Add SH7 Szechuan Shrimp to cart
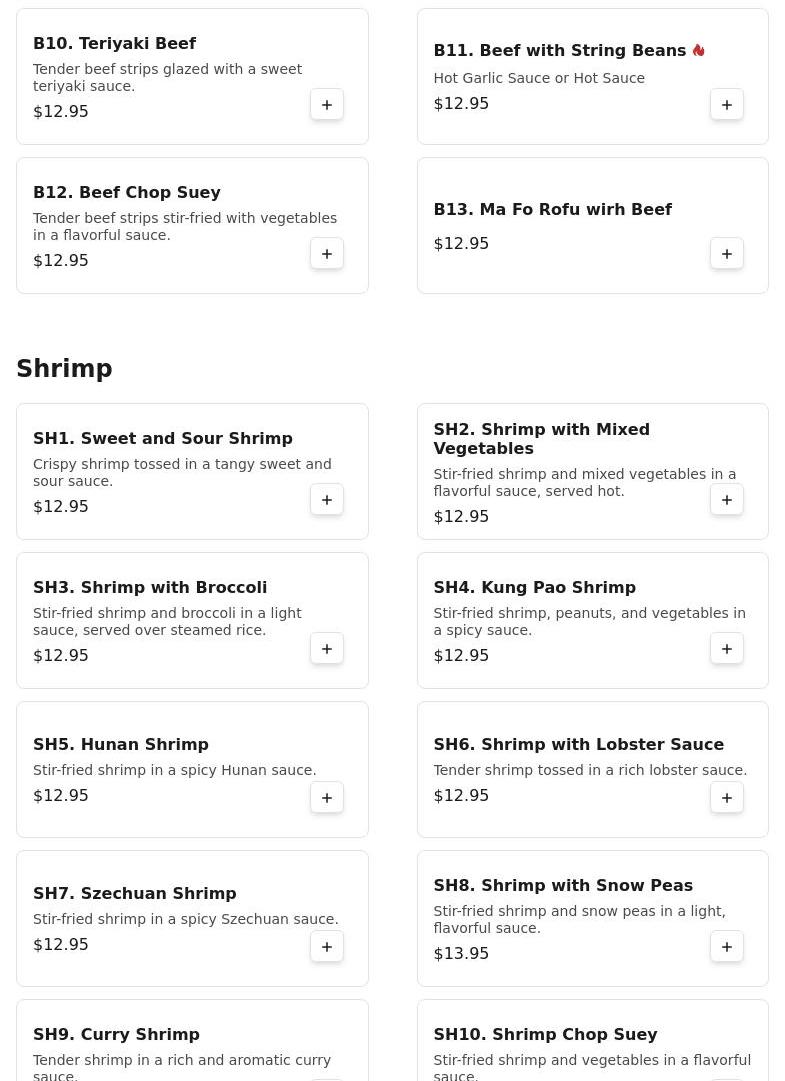 (x=327, y=947)
